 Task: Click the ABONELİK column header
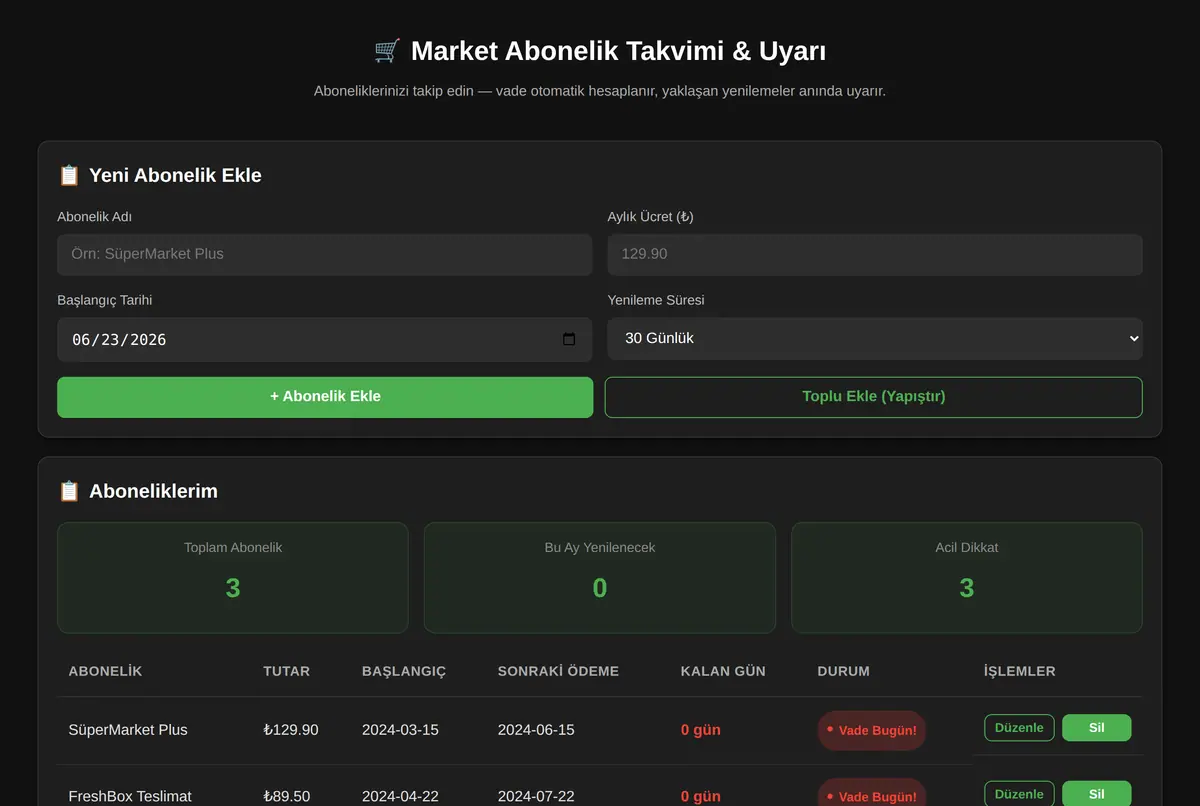click(105, 671)
